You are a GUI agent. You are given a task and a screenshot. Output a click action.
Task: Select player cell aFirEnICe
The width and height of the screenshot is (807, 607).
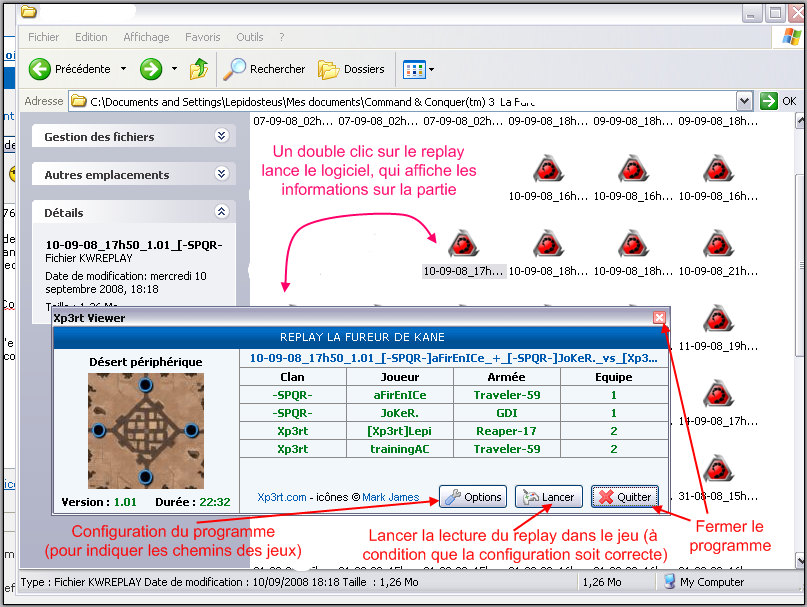point(400,395)
